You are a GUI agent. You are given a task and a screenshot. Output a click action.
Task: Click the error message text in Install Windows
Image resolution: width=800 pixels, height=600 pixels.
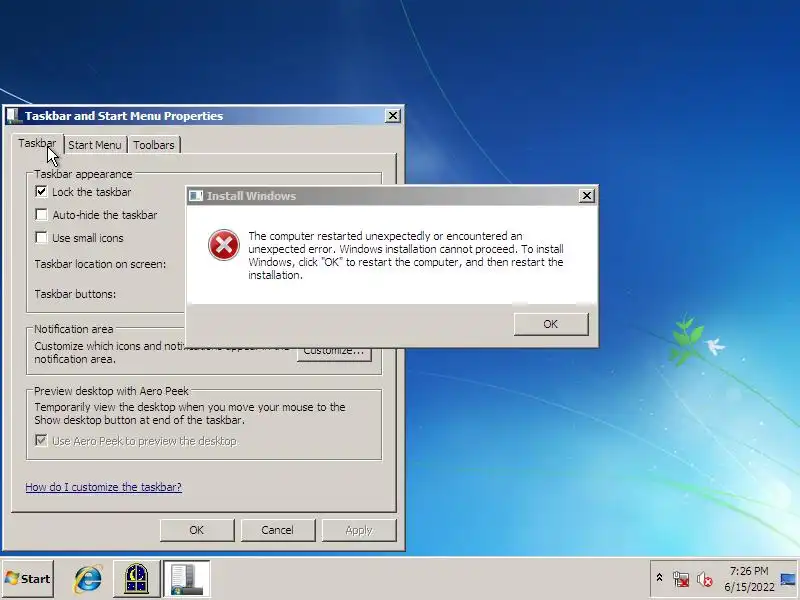coord(406,255)
